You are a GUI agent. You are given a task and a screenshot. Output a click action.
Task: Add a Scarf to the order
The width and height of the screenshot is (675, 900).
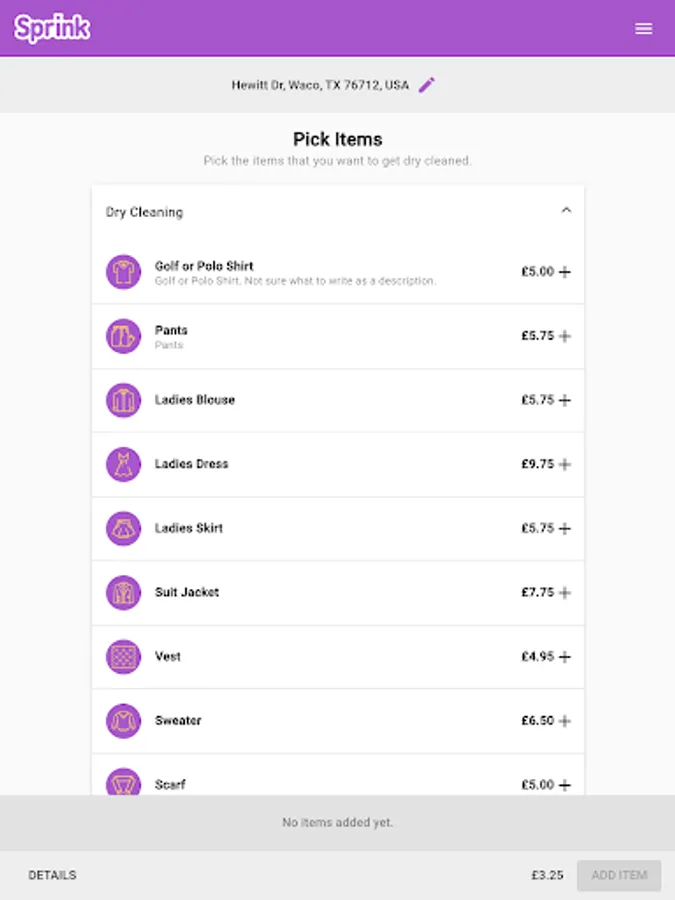(x=565, y=785)
